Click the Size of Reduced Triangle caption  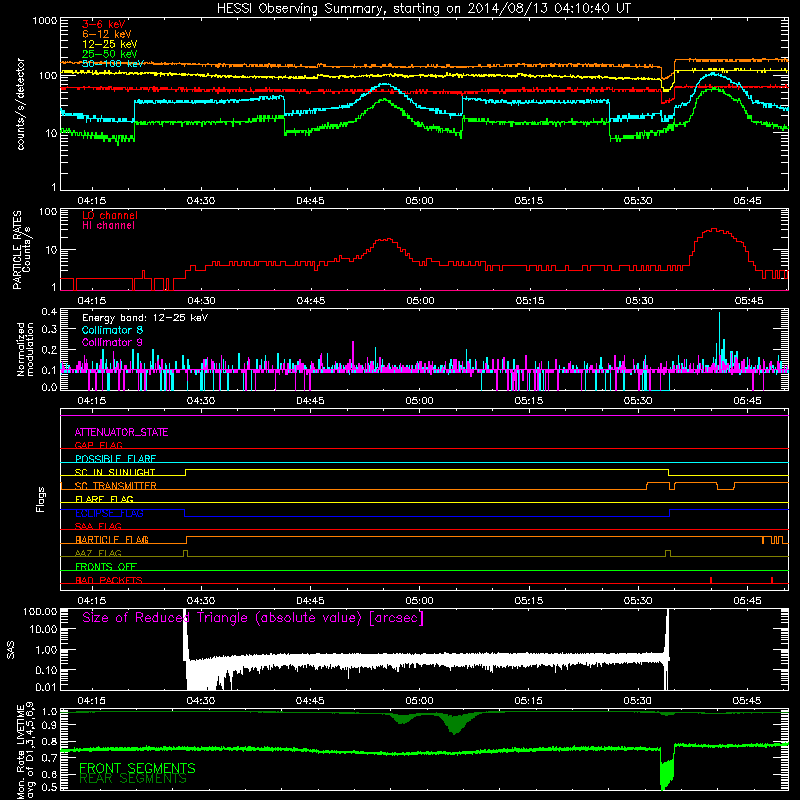click(253, 618)
